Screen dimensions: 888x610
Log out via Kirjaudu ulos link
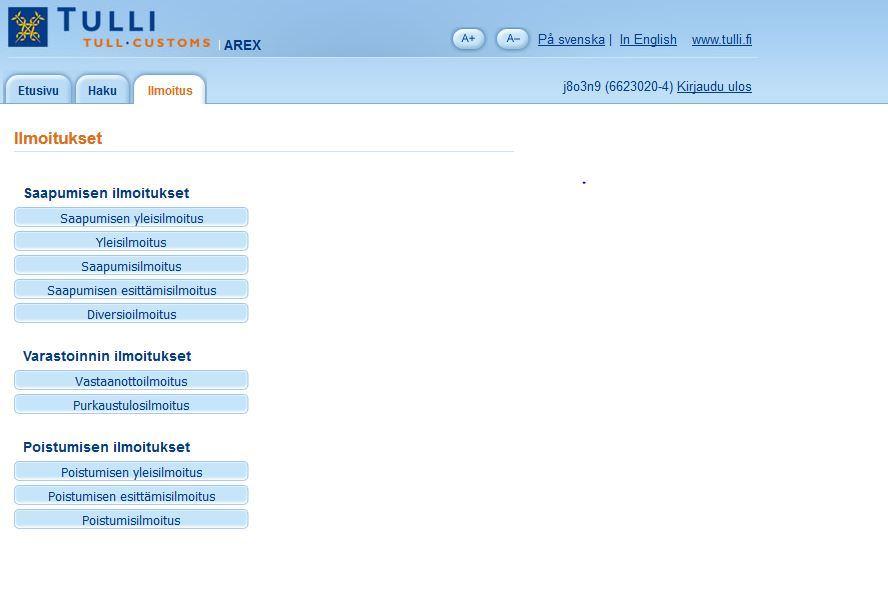click(714, 87)
